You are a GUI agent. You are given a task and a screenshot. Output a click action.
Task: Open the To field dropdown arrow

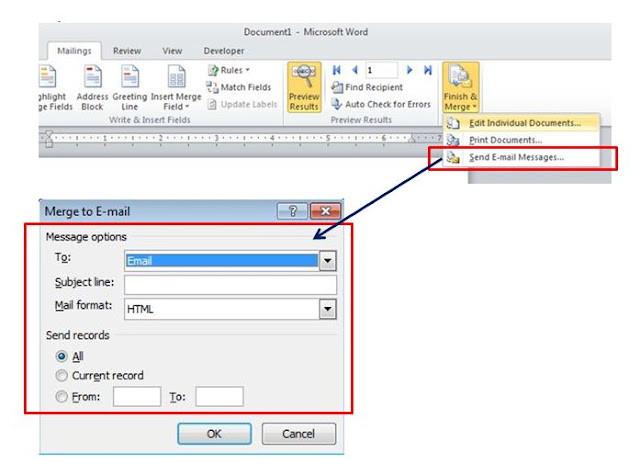point(328,261)
